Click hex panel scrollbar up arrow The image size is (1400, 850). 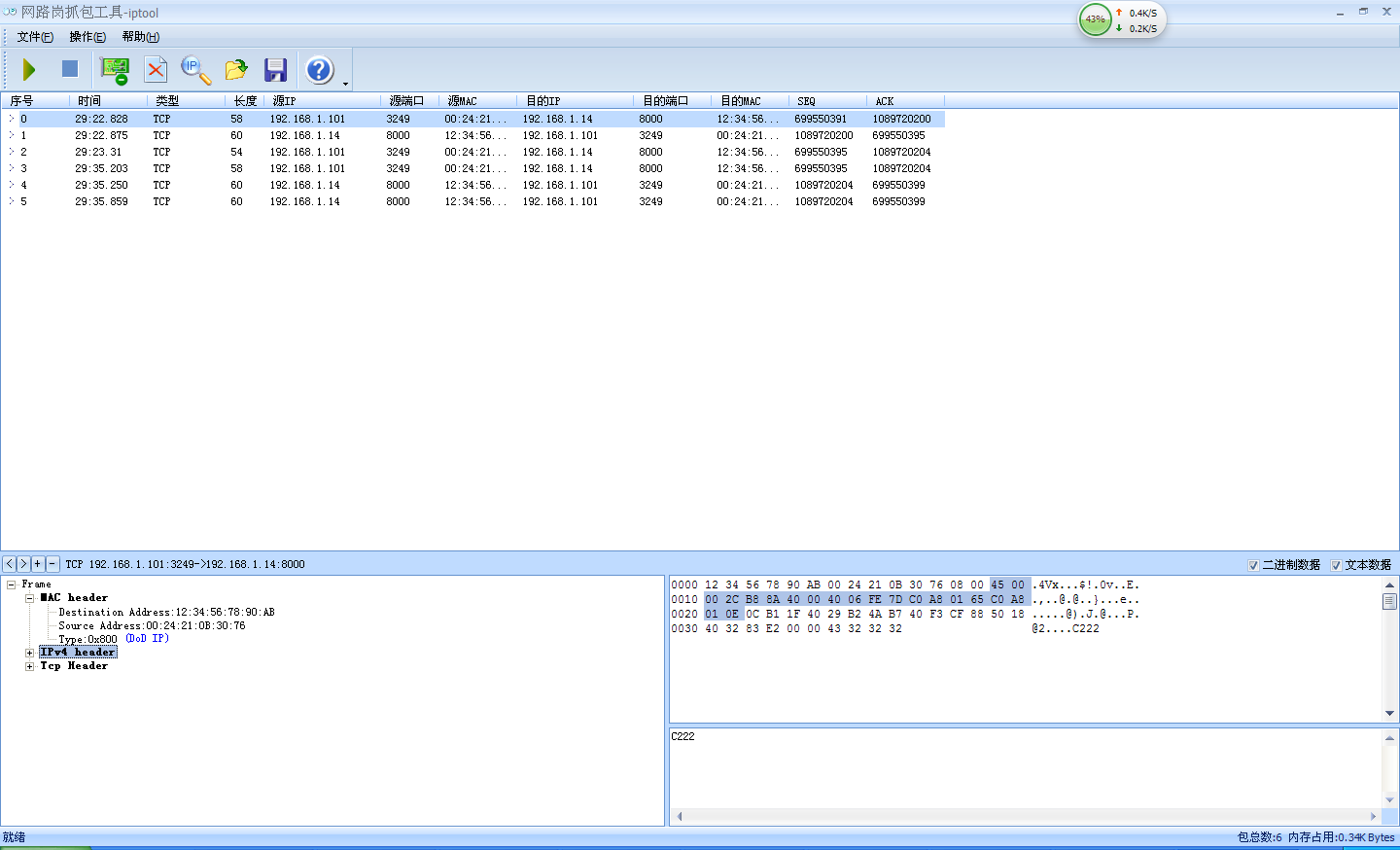click(x=1389, y=584)
